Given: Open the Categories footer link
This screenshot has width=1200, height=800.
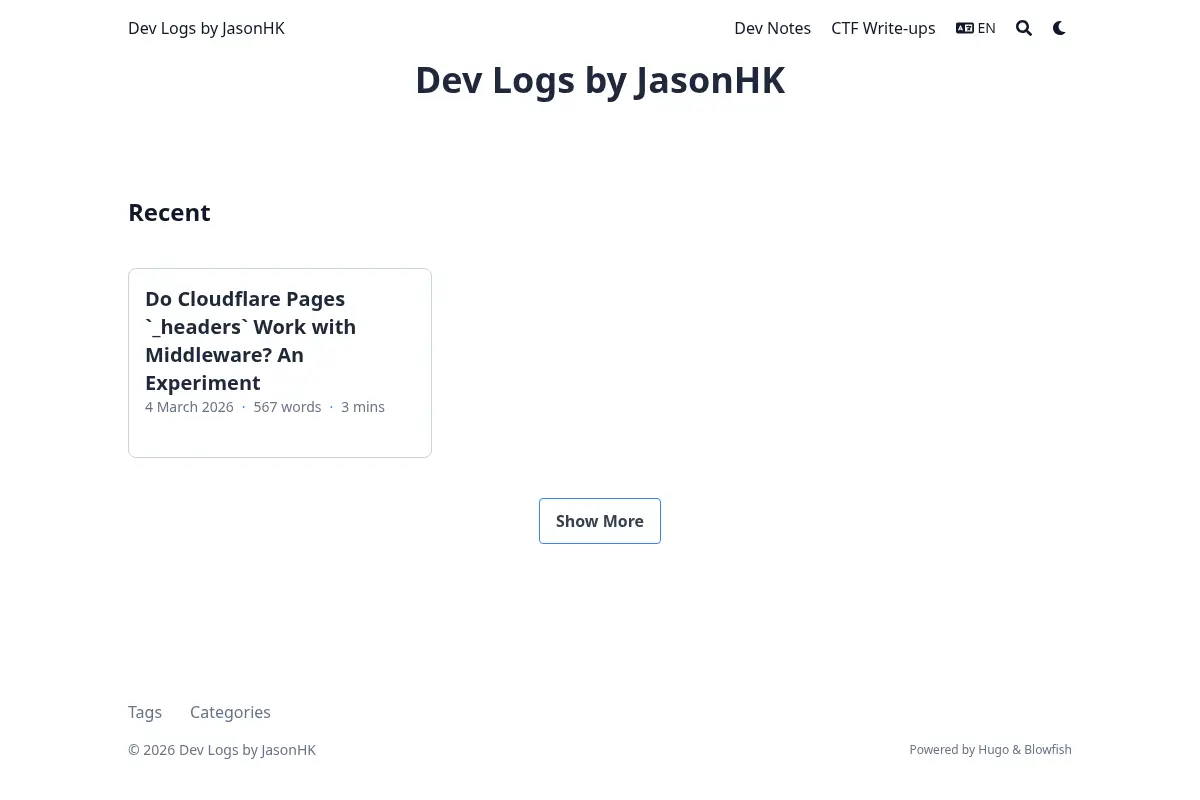Looking at the screenshot, I should pos(230,712).
